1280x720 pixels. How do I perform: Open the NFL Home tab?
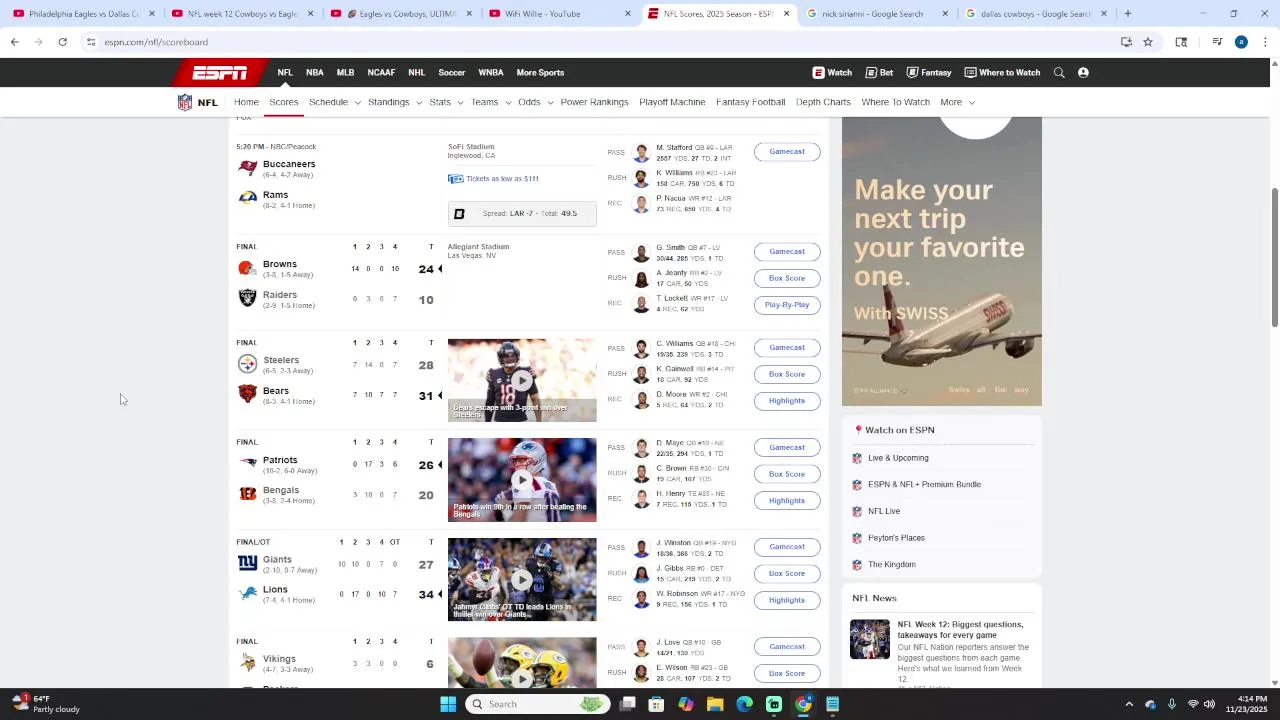[x=246, y=102]
